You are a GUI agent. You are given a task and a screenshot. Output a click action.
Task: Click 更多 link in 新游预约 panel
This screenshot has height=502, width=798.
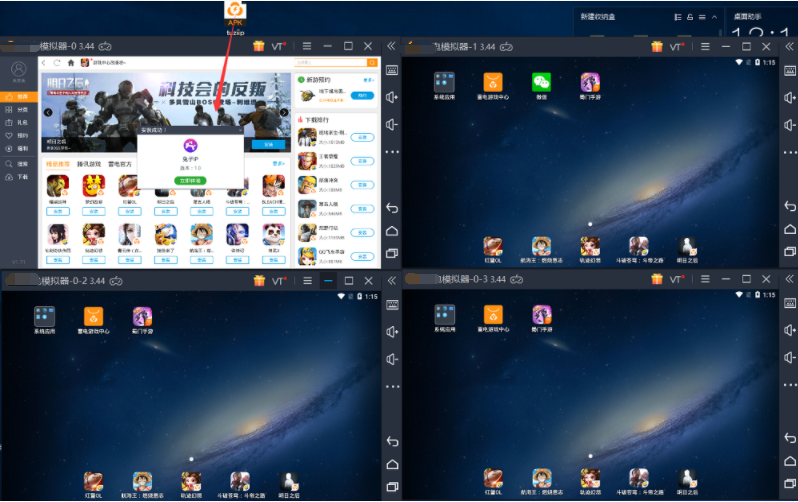point(368,80)
